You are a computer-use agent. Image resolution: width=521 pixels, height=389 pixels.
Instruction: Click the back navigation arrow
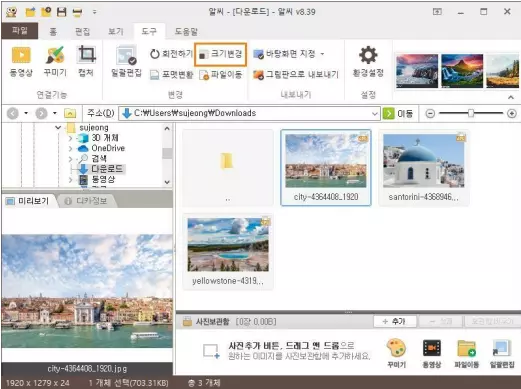13,113
